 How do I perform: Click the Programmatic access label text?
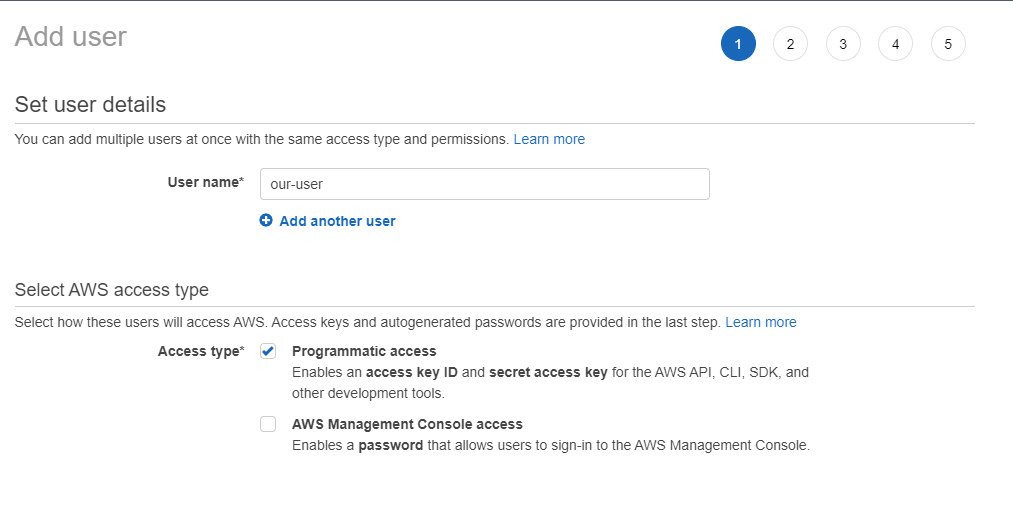tap(364, 351)
